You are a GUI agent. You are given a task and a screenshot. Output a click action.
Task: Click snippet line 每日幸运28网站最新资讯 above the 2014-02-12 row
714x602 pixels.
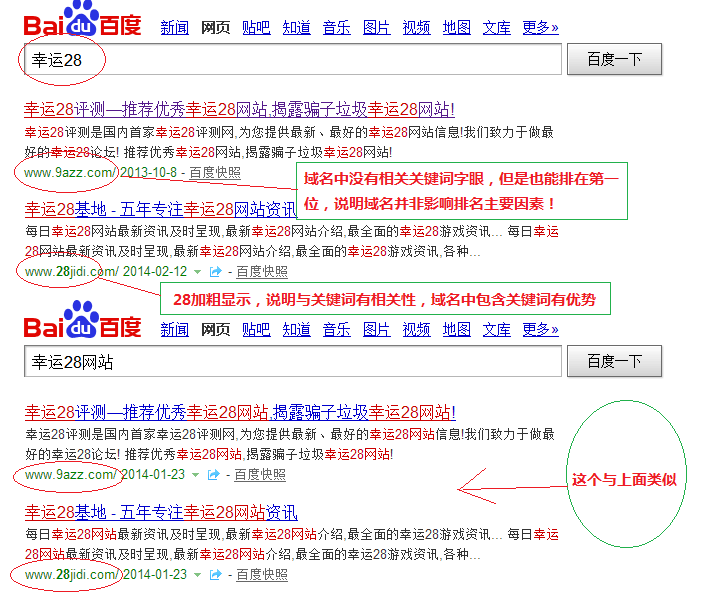(x=292, y=232)
